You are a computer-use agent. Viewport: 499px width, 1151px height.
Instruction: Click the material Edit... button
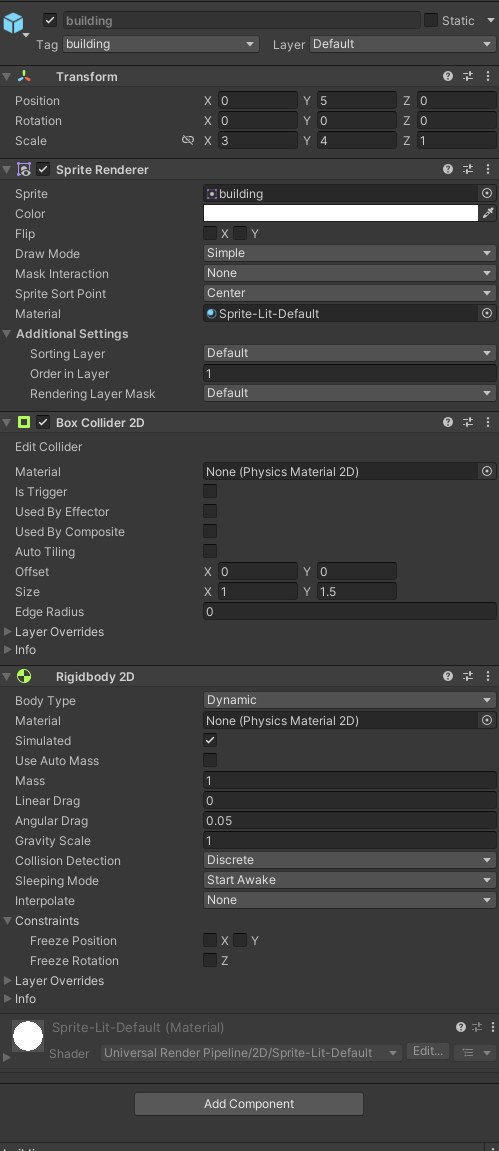point(428,1052)
